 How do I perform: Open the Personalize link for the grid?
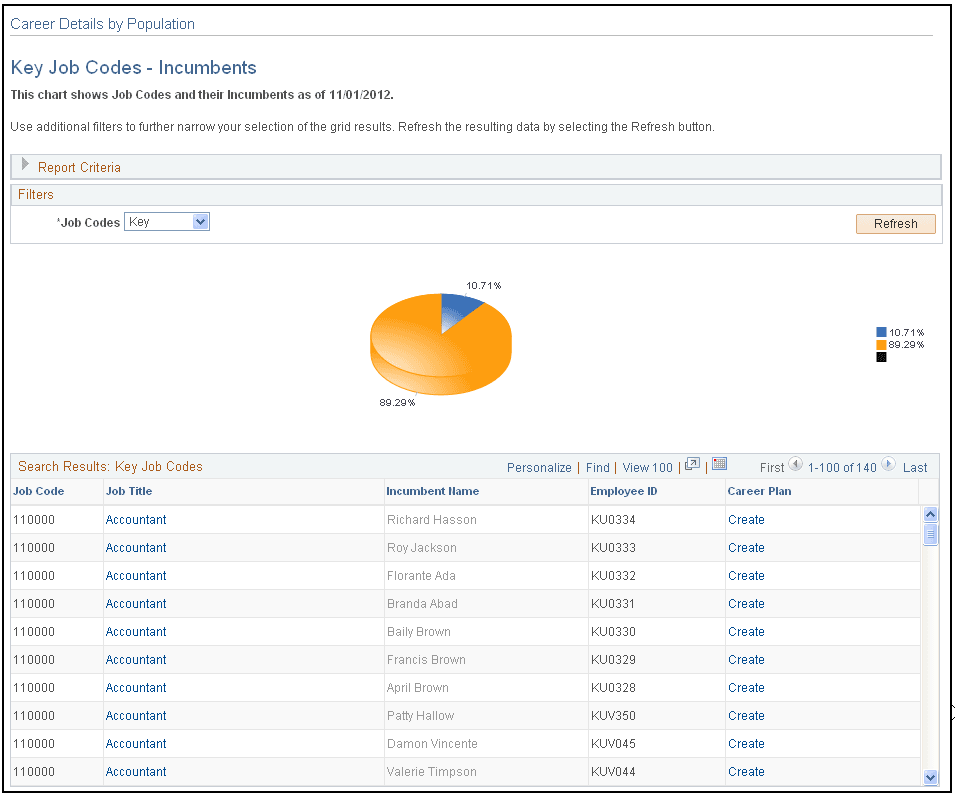click(539, 467)
